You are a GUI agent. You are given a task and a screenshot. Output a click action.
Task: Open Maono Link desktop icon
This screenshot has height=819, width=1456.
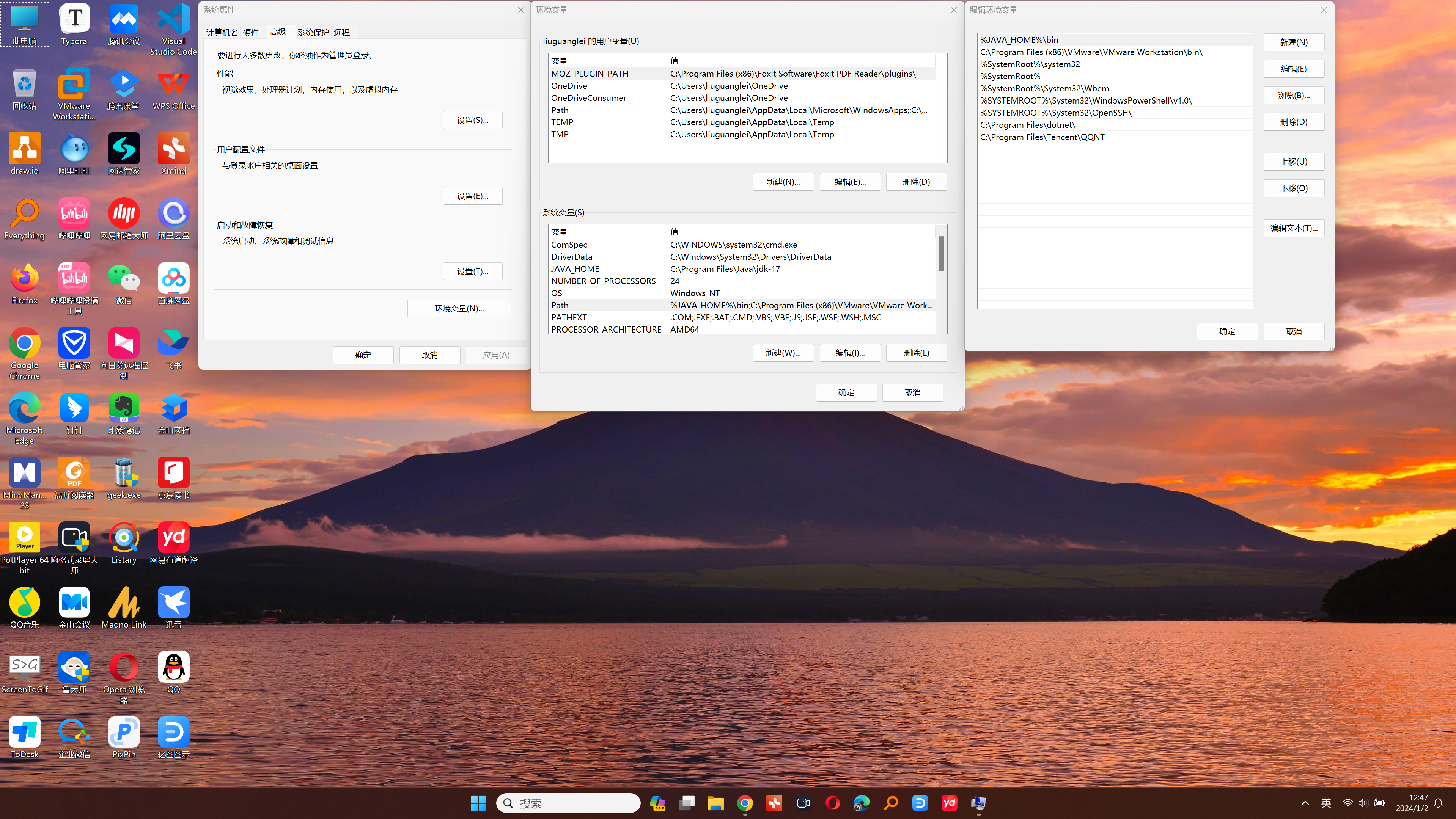124,608
